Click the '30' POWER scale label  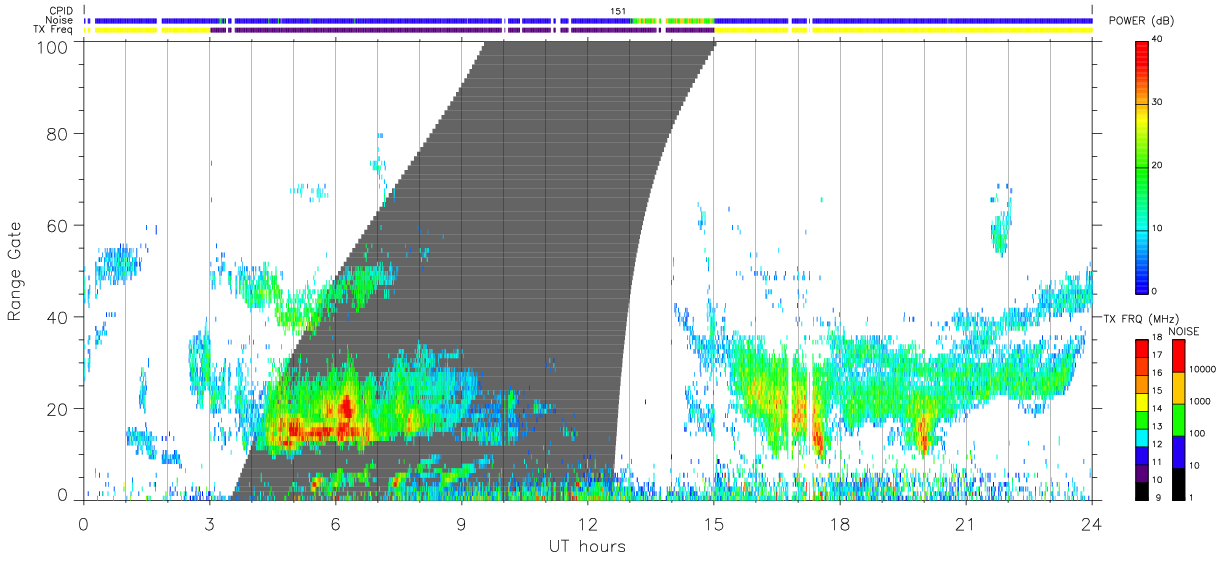point(1158,103)
